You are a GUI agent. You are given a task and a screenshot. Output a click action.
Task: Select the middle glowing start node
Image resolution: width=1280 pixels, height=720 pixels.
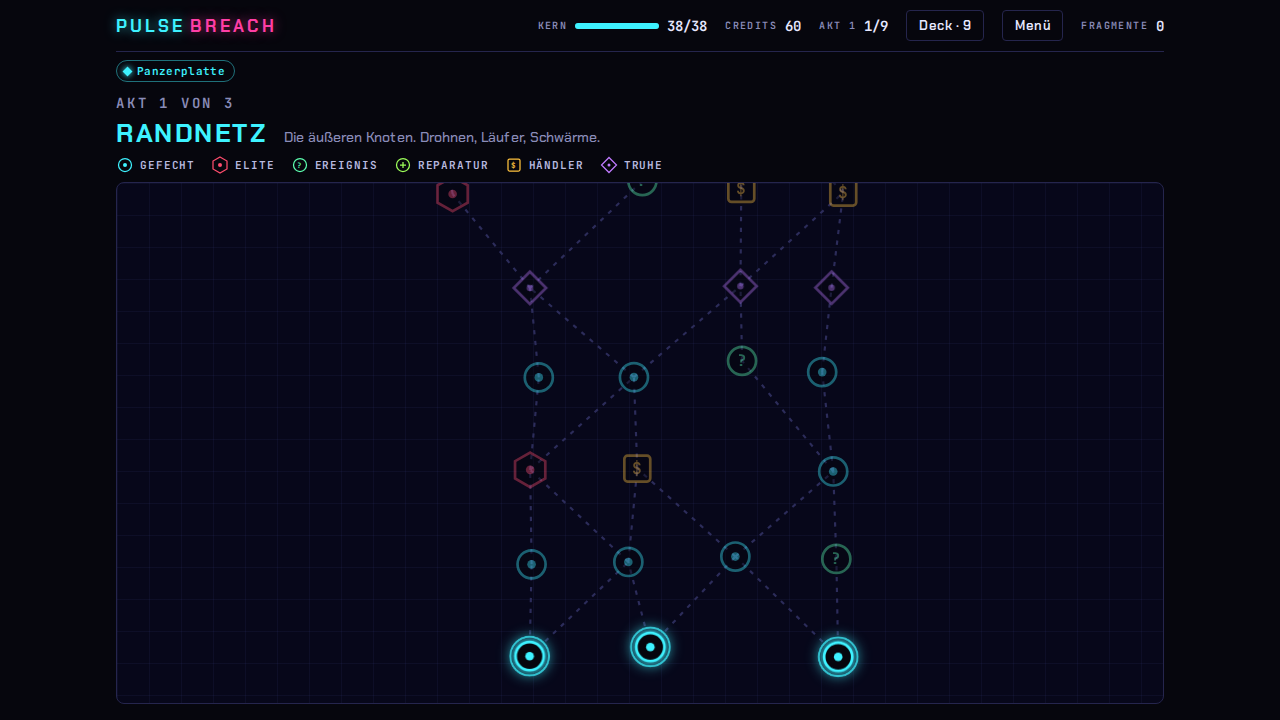(x=650, y=647)
